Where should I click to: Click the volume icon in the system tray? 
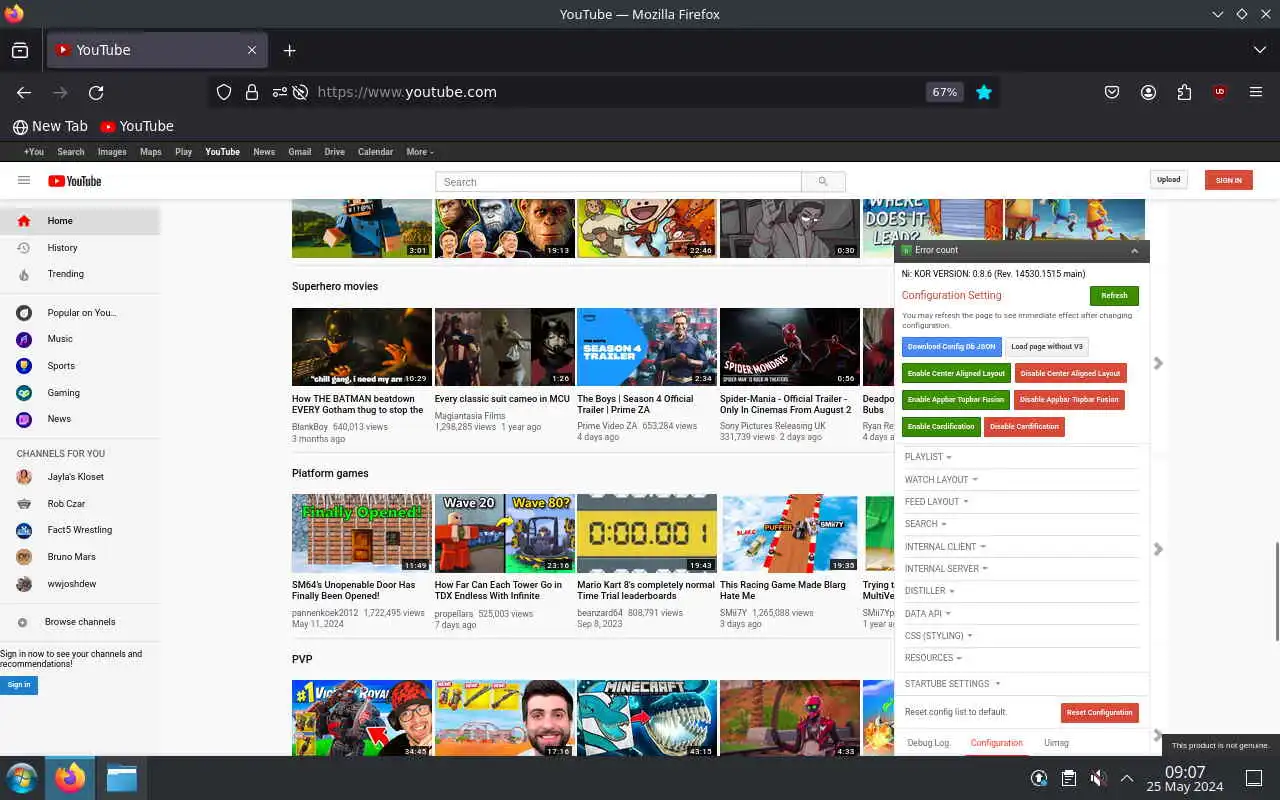(x=1098, y=778)
